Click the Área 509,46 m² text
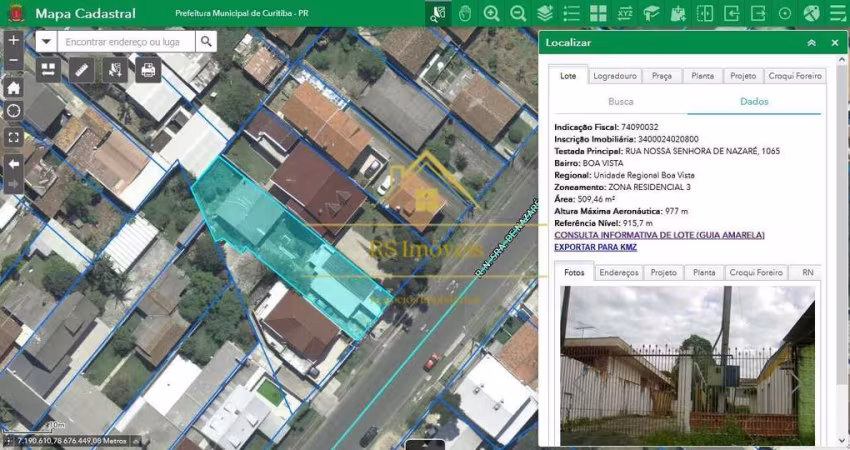The width and height of the screenshot is (850, 450). tap(584, 199)
